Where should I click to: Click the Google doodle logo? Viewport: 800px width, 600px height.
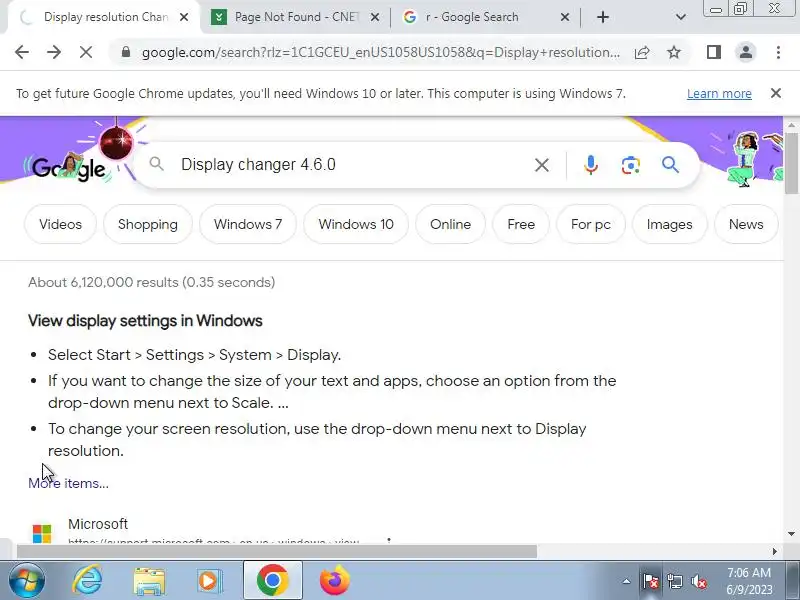(x=69, y=167)
